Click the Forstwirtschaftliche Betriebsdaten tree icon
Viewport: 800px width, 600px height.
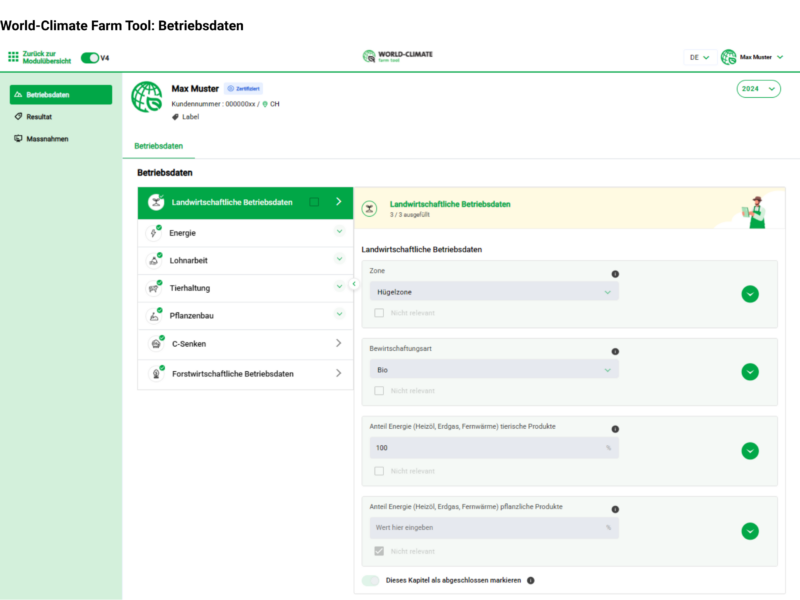[x=156, y=374]
